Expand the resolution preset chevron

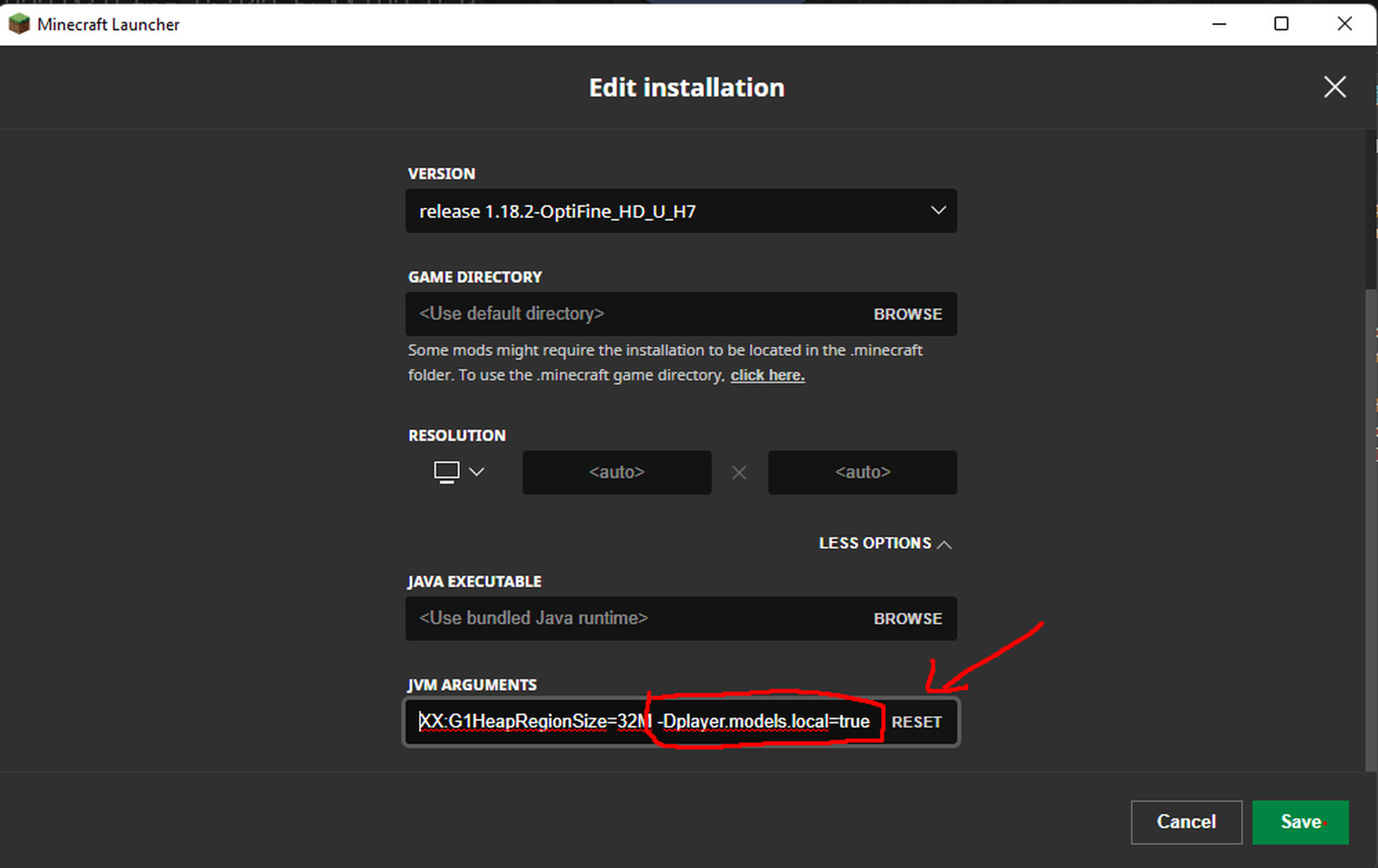click(477, 472)
